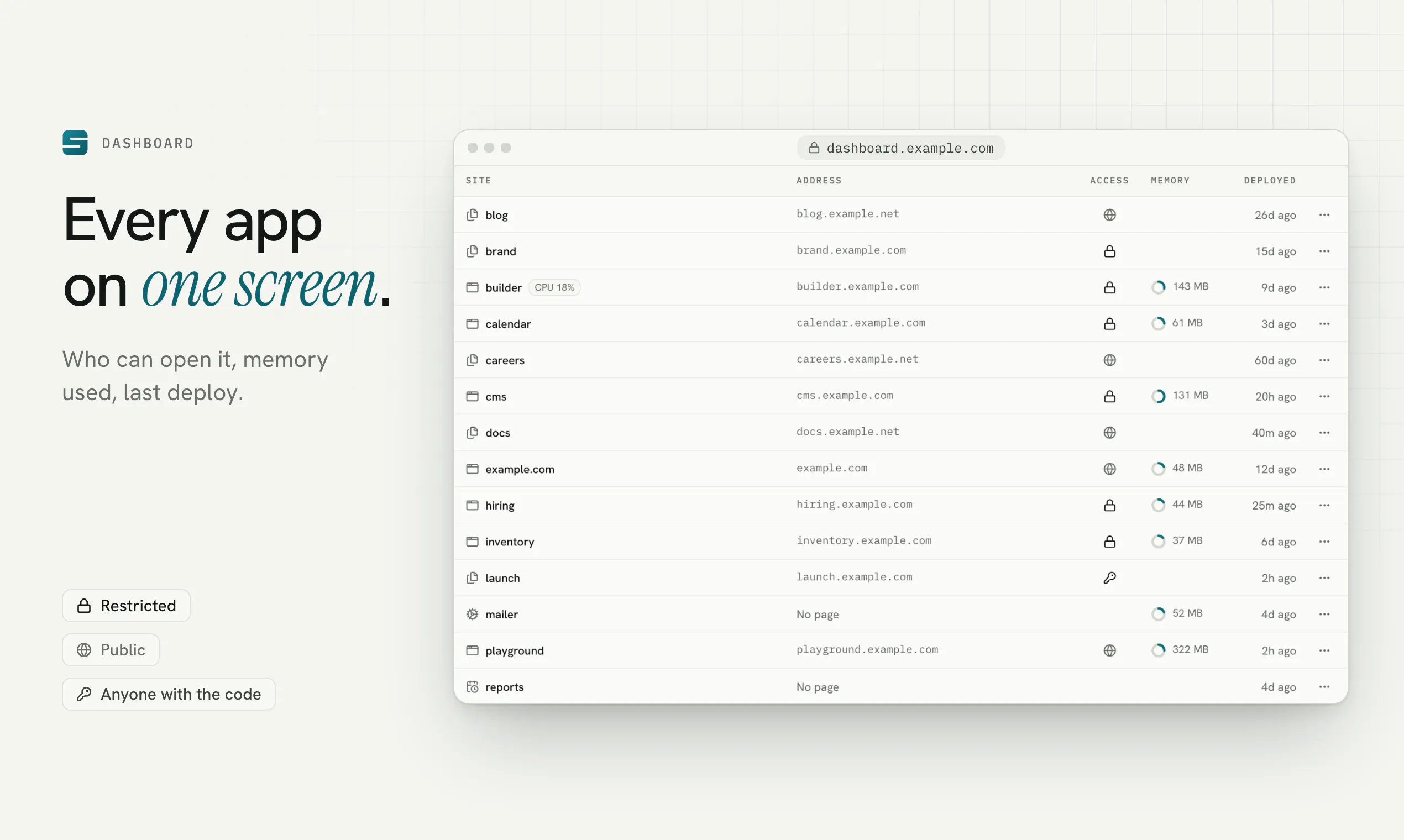Screen dimensions: 1404x840
Task: Open the more options menu for blog
Action: (x=1324, y=215)
